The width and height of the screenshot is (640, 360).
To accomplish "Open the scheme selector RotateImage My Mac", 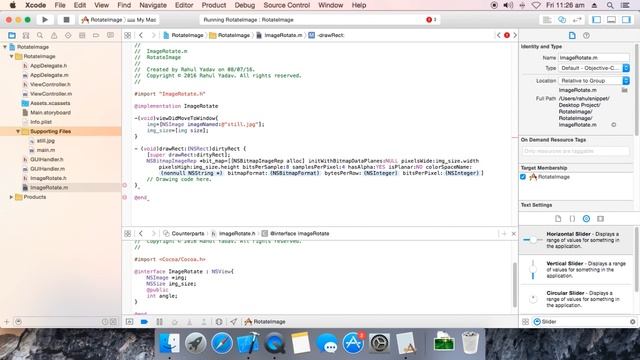I will (119, 20).
